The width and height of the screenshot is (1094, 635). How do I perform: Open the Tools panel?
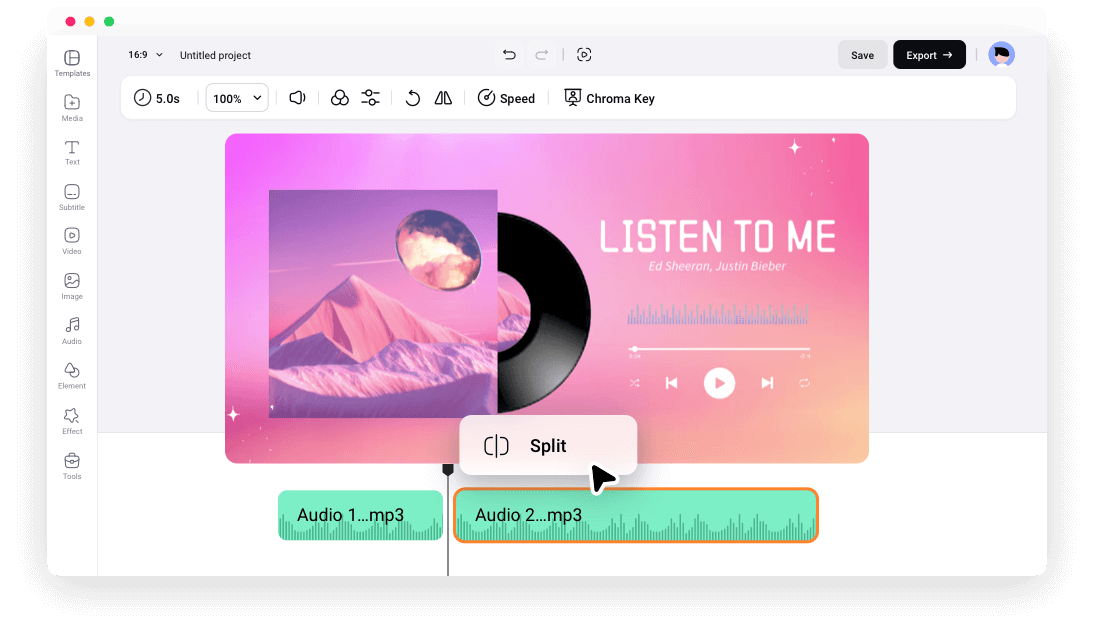click(72, 465)
